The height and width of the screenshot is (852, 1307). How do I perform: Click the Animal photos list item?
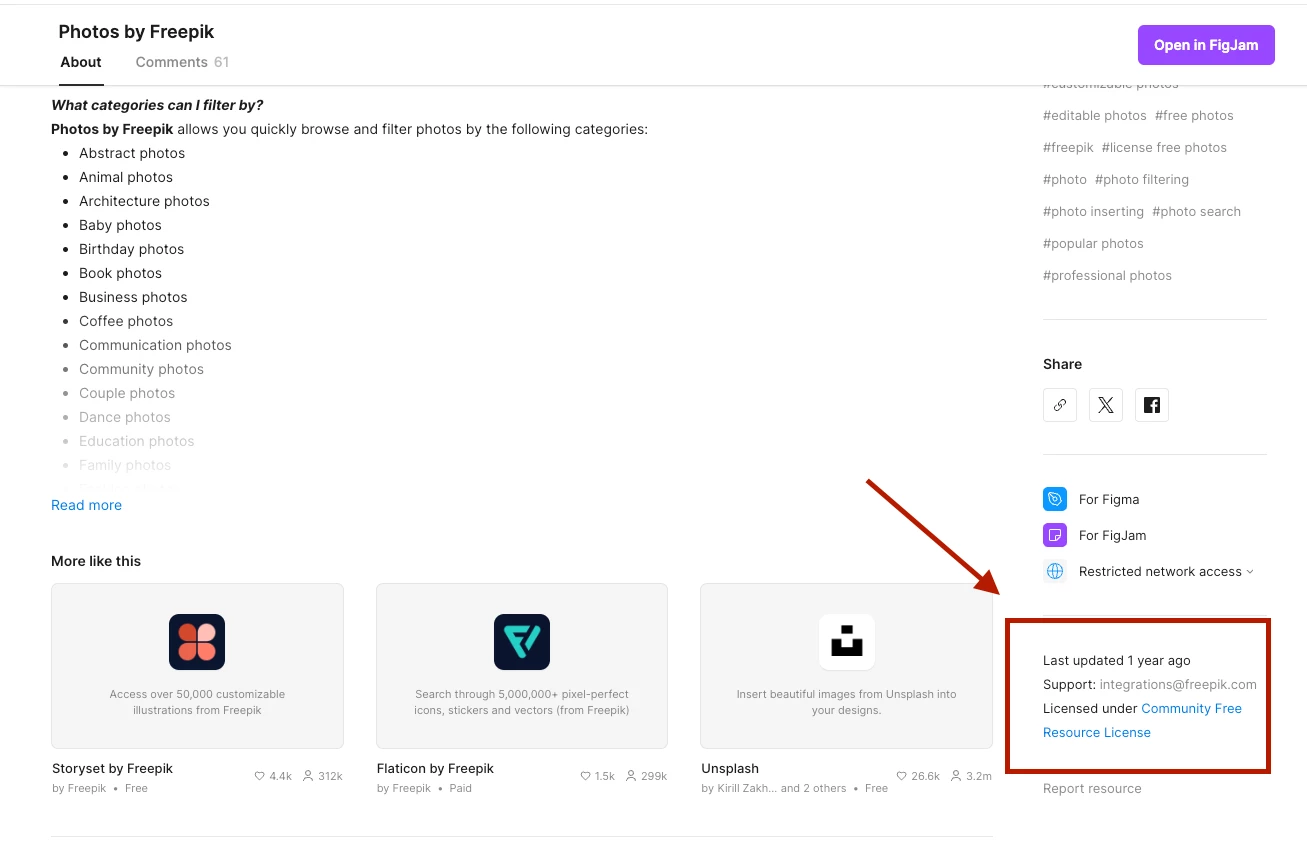[x=126, y=177]
